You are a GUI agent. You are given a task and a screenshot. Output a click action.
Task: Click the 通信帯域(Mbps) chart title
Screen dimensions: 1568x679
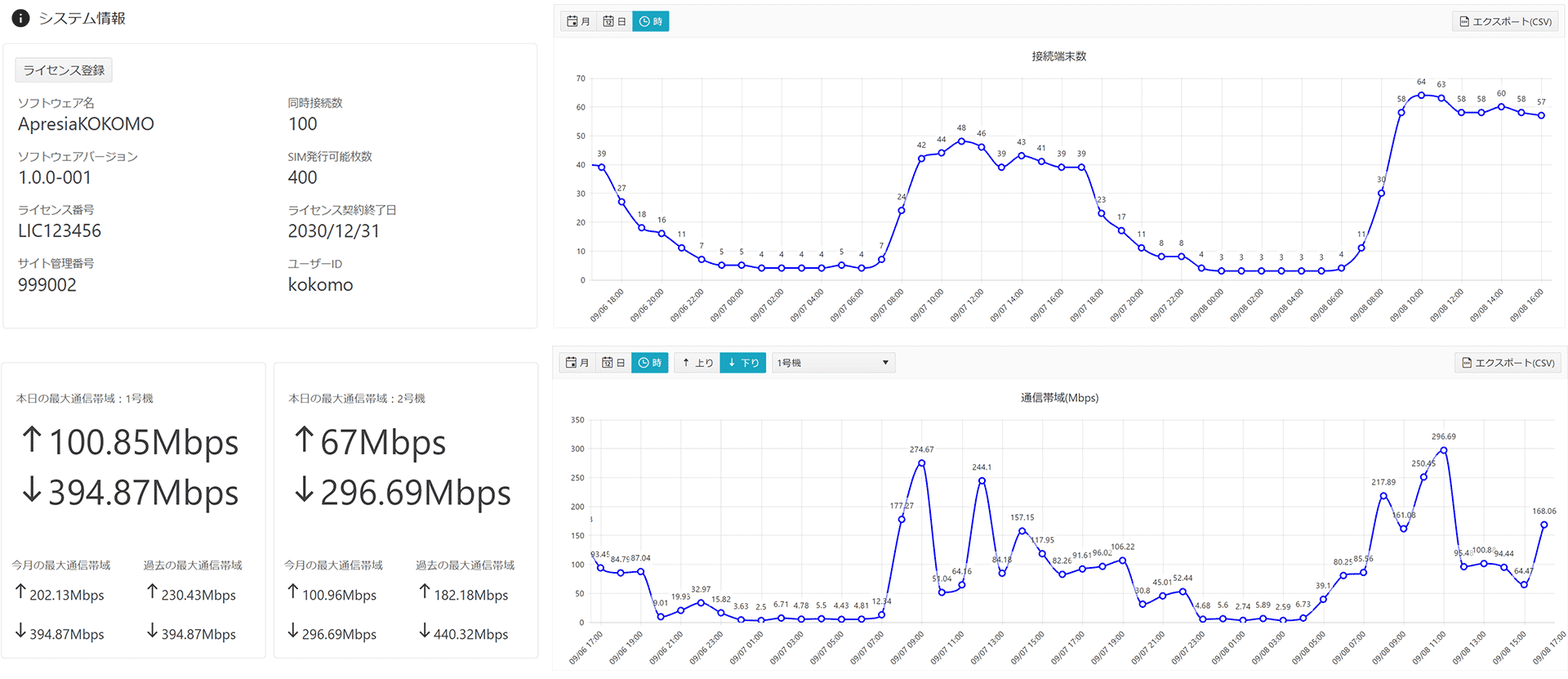pos(1059,398)
